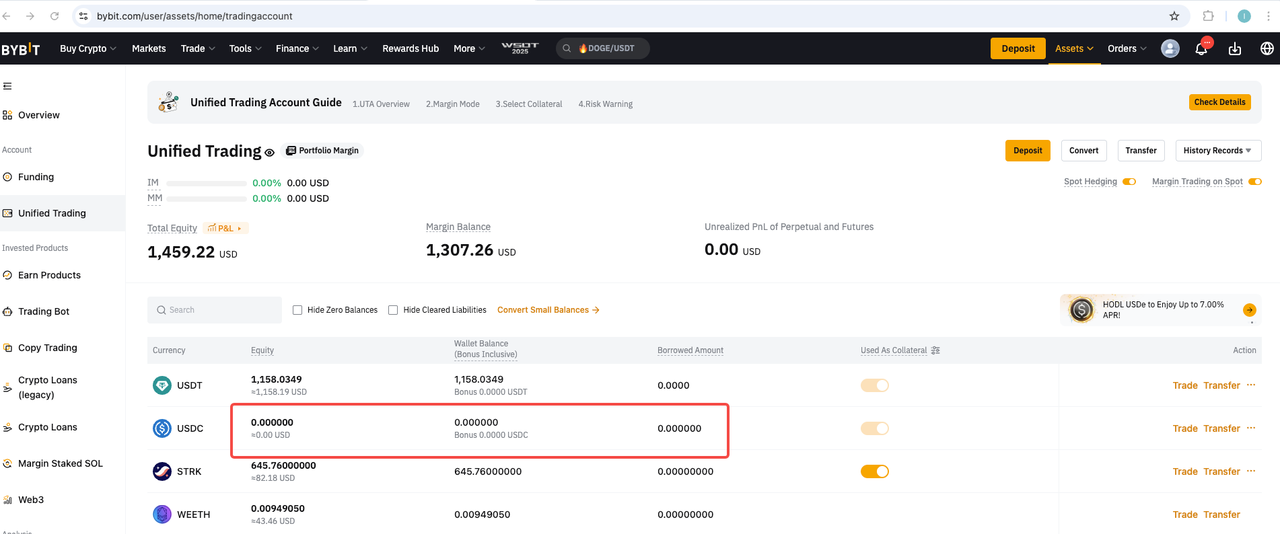Open the Buy Crypto dropdown menu

[x=88, y=49]
